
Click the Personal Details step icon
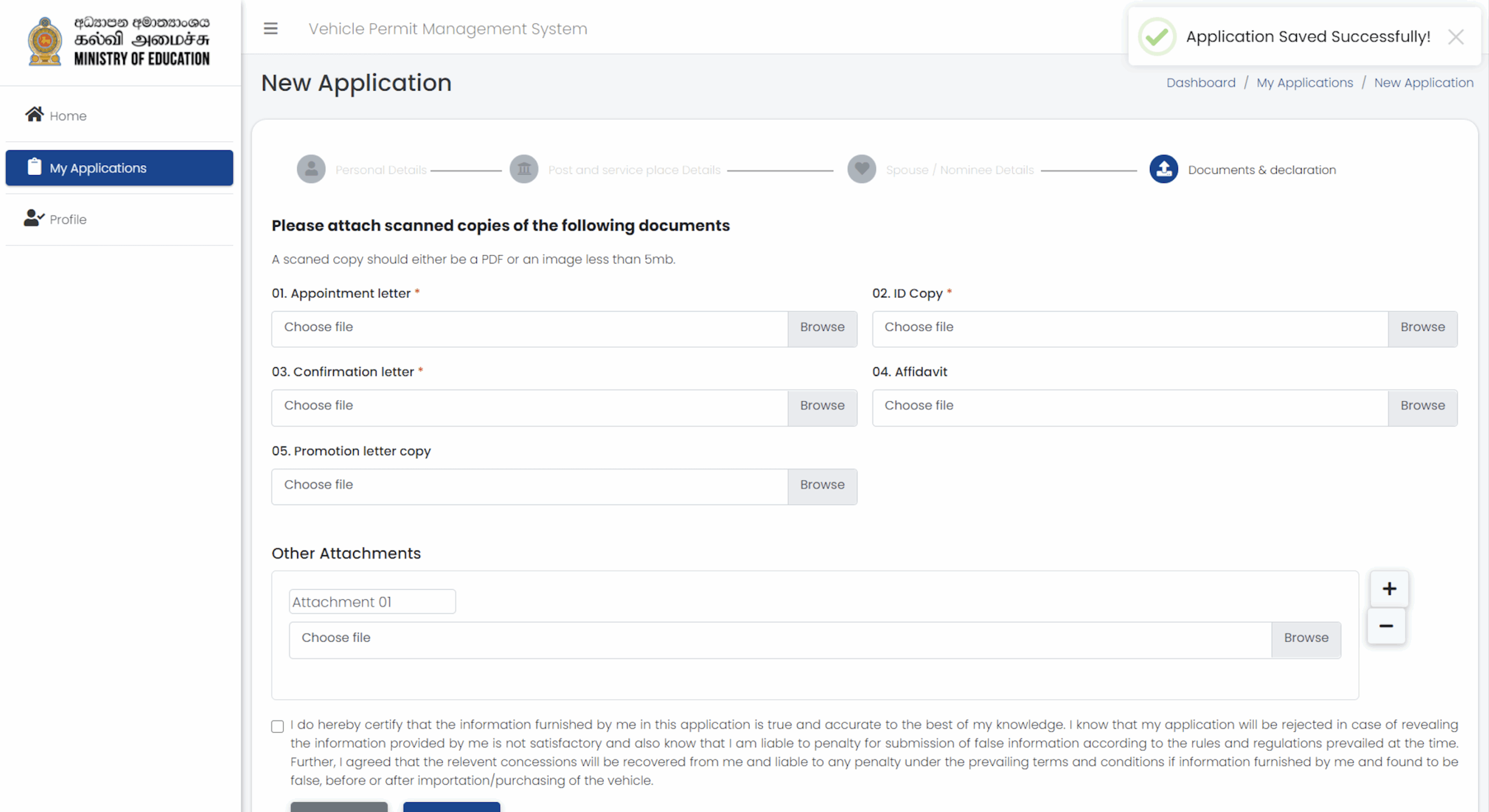[311, 169]
